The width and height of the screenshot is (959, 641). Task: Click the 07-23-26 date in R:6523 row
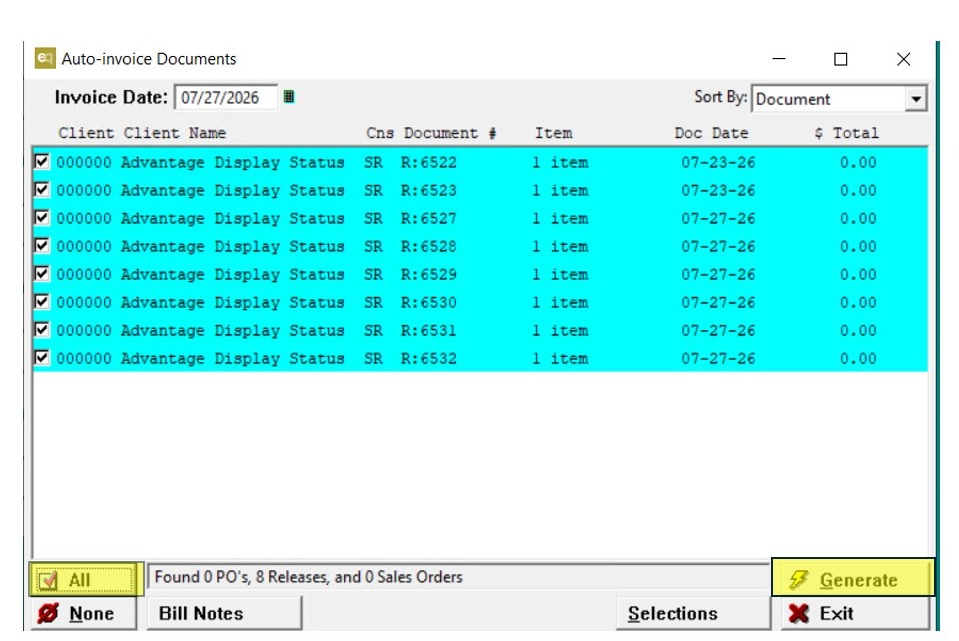(x=718, y=190)
